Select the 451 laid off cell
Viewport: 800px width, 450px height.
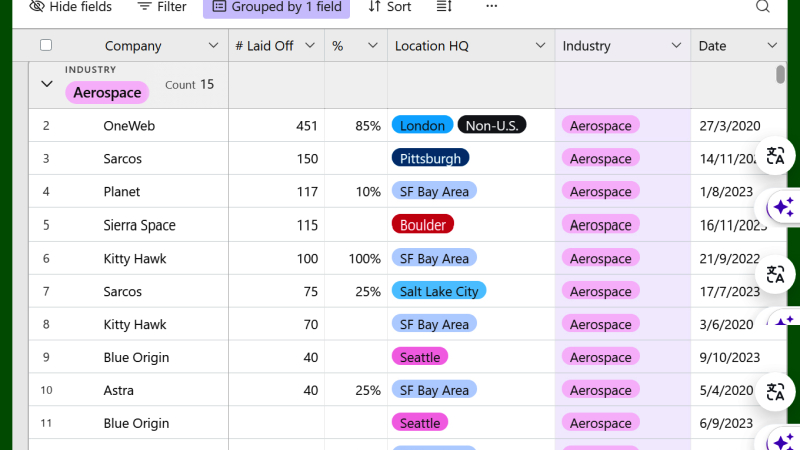pyautogui.click(x=277, y=126)
